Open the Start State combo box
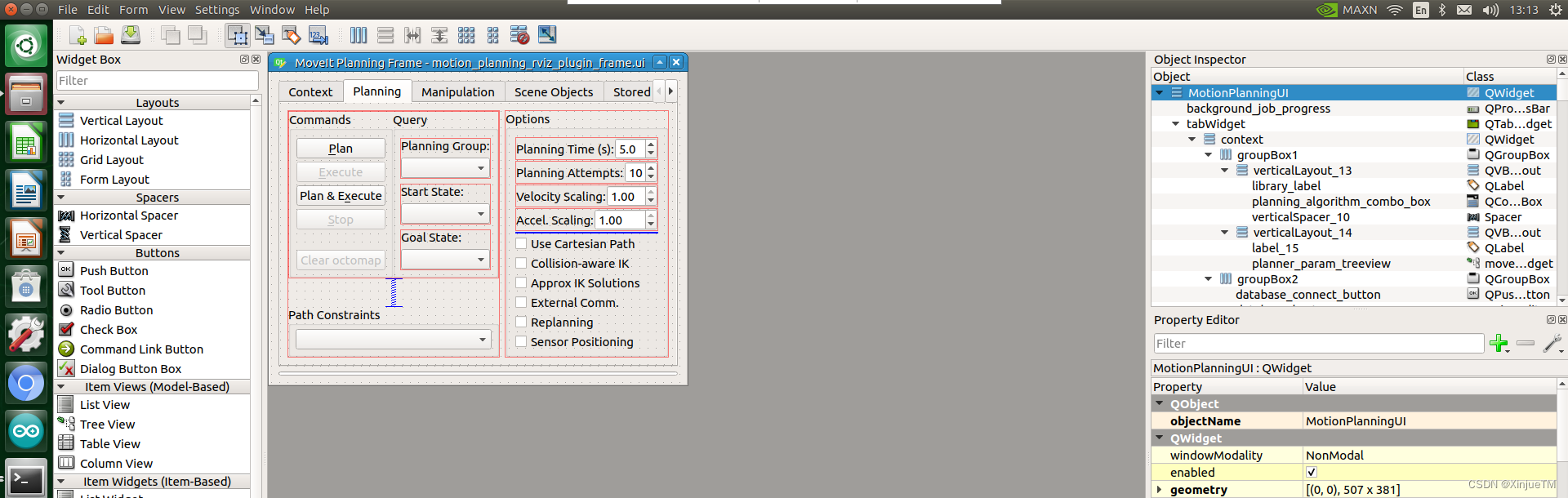Image resolution: width=1568 pixels, height=498 pixels. pyautogui.click(x=445, y=214)
